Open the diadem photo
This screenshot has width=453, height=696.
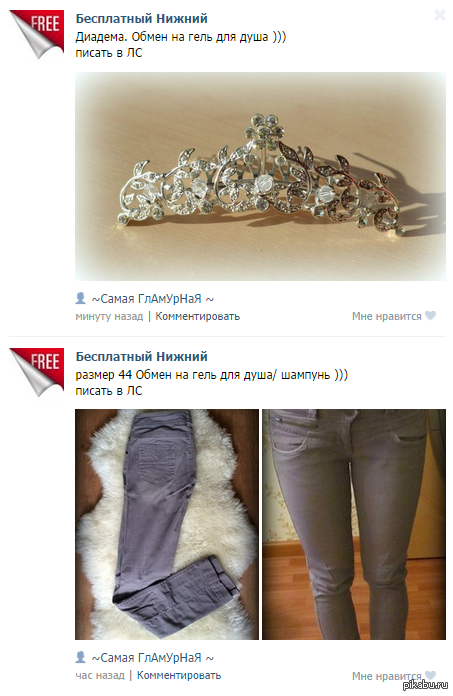260,176
